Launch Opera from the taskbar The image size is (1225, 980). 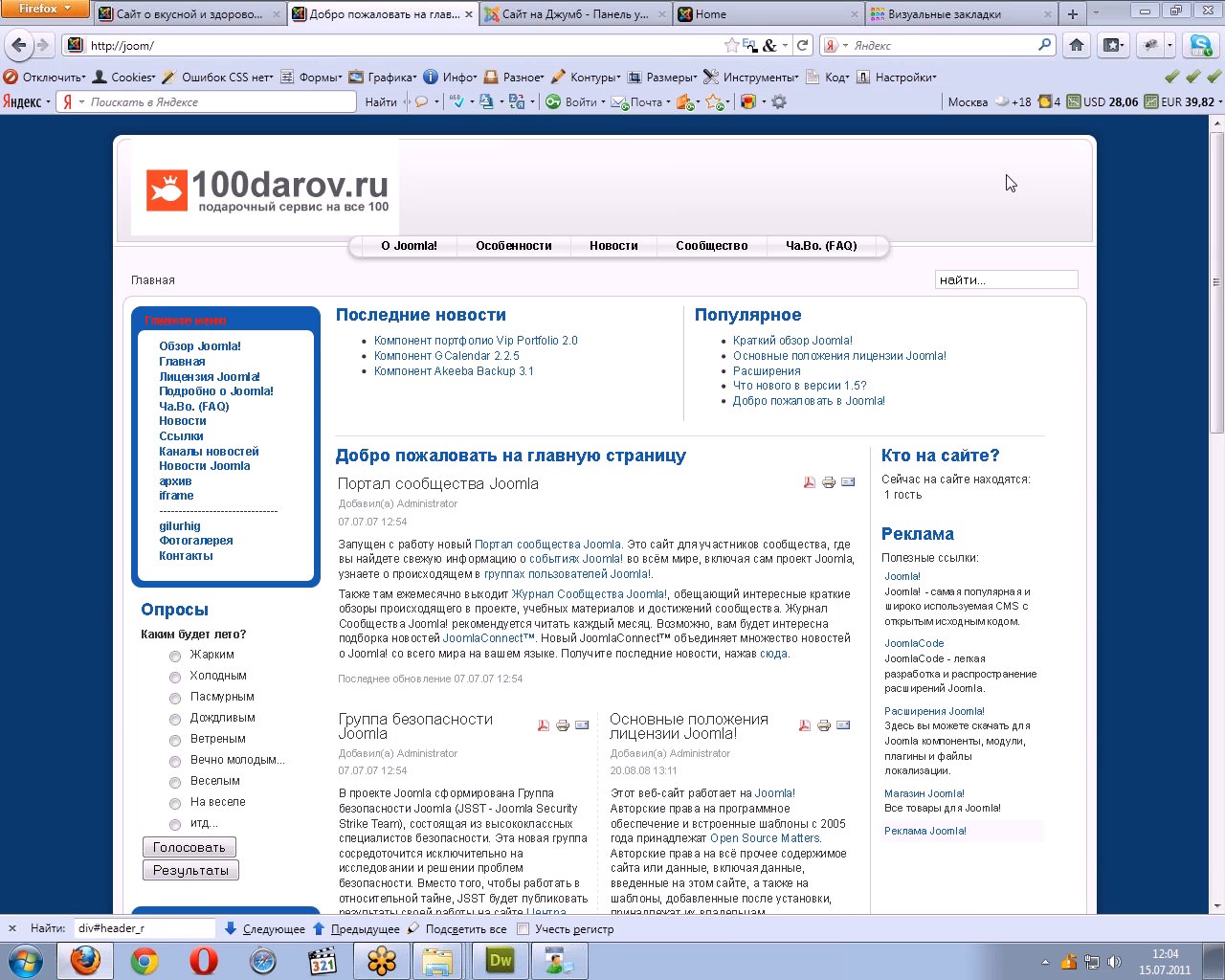tap(204, 961)
